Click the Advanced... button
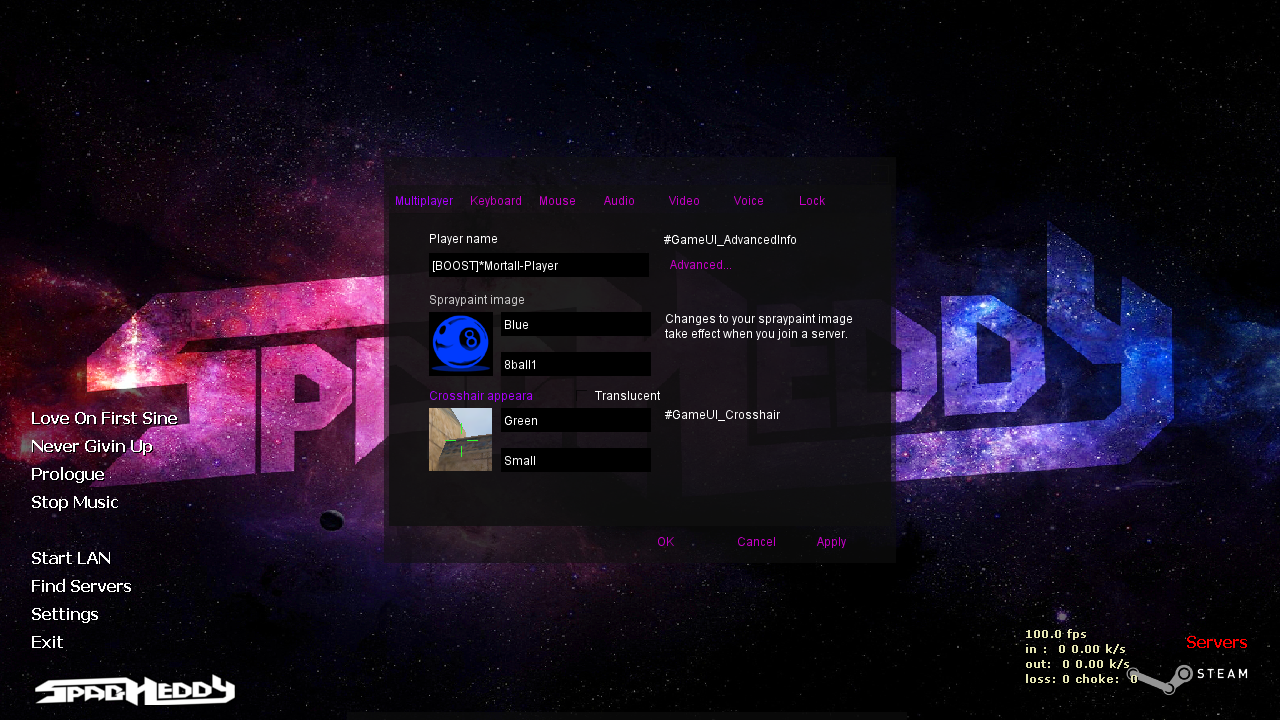Viewport: 1280px width, 720px height. click(700, 265)
